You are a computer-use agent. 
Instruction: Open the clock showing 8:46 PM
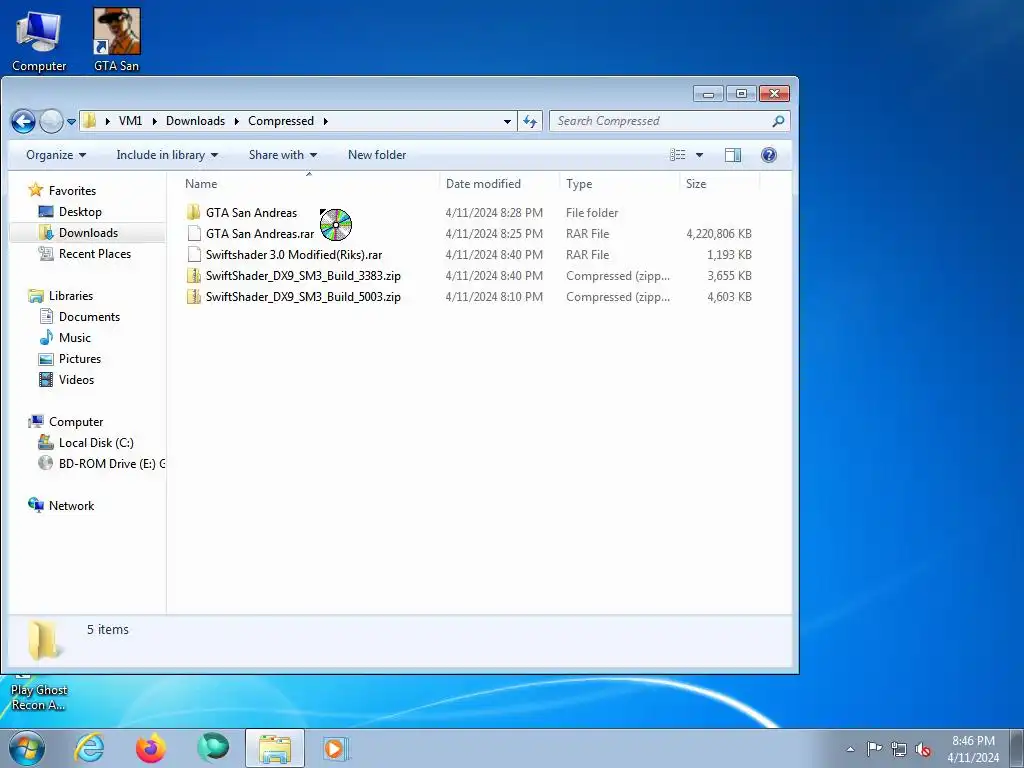pyautogui.click(x=973, y=749)
